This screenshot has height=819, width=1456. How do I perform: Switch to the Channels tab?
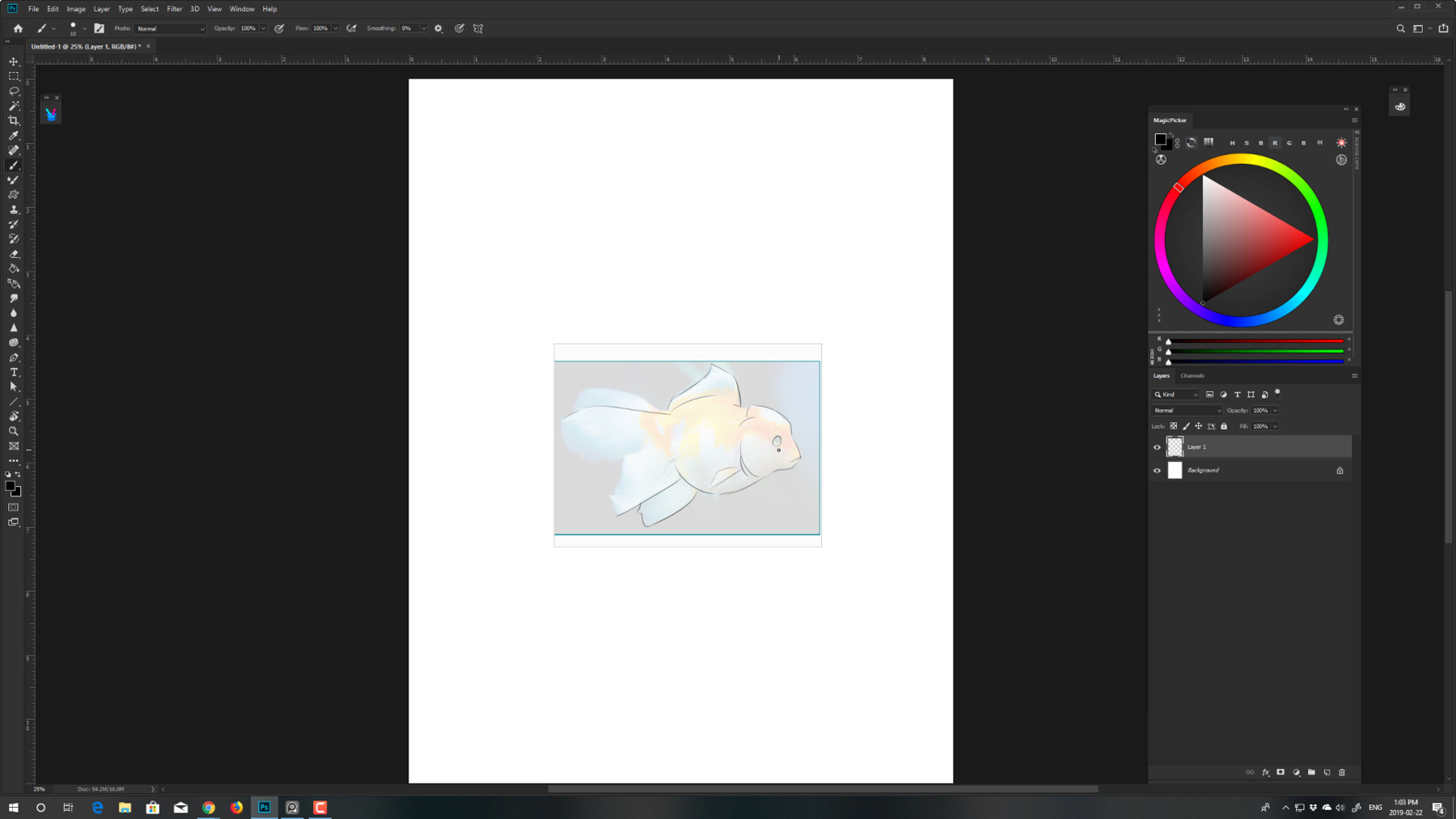(x=1192, y=375)
